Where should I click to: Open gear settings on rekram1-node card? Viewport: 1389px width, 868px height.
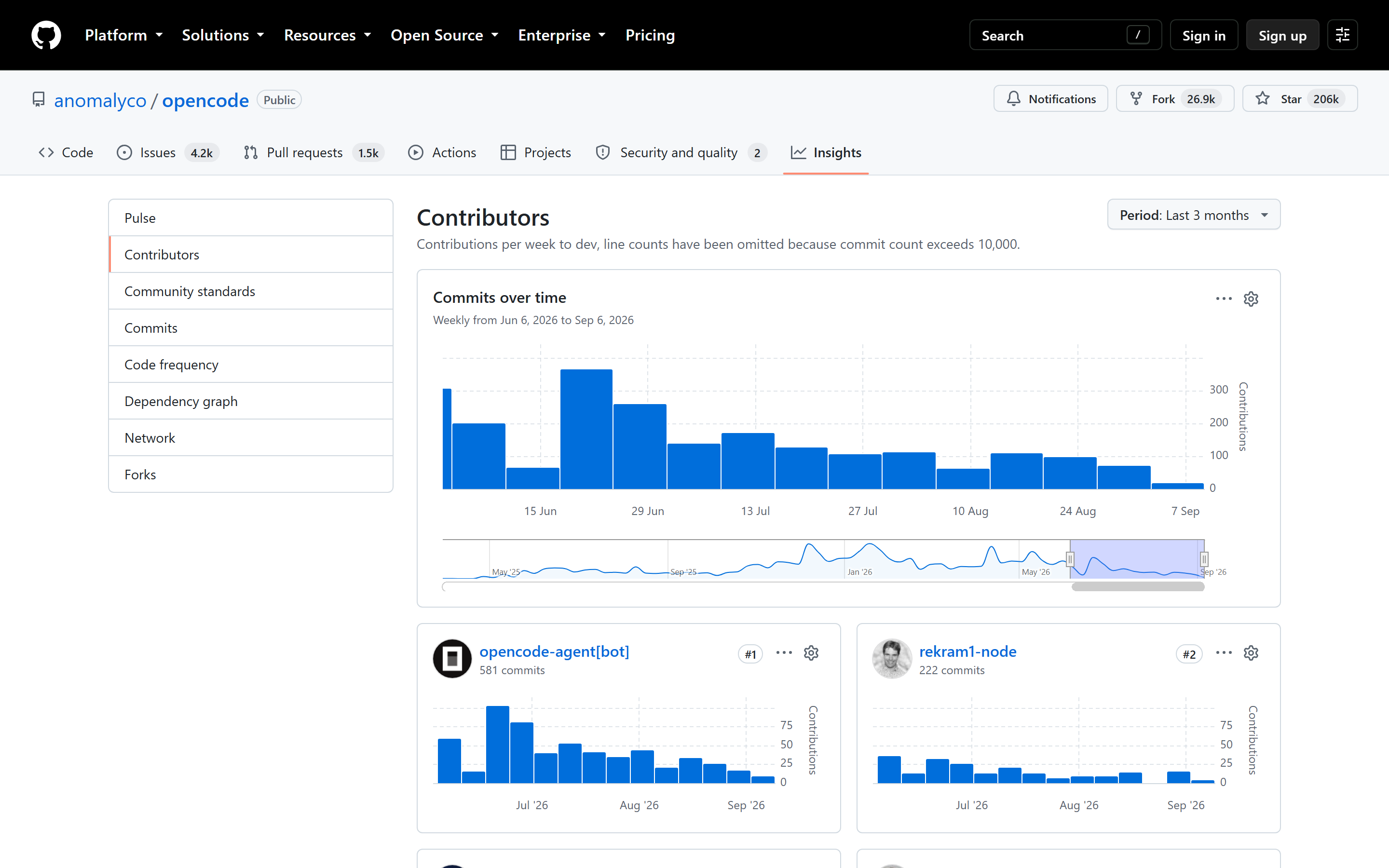pos(1251,653)
